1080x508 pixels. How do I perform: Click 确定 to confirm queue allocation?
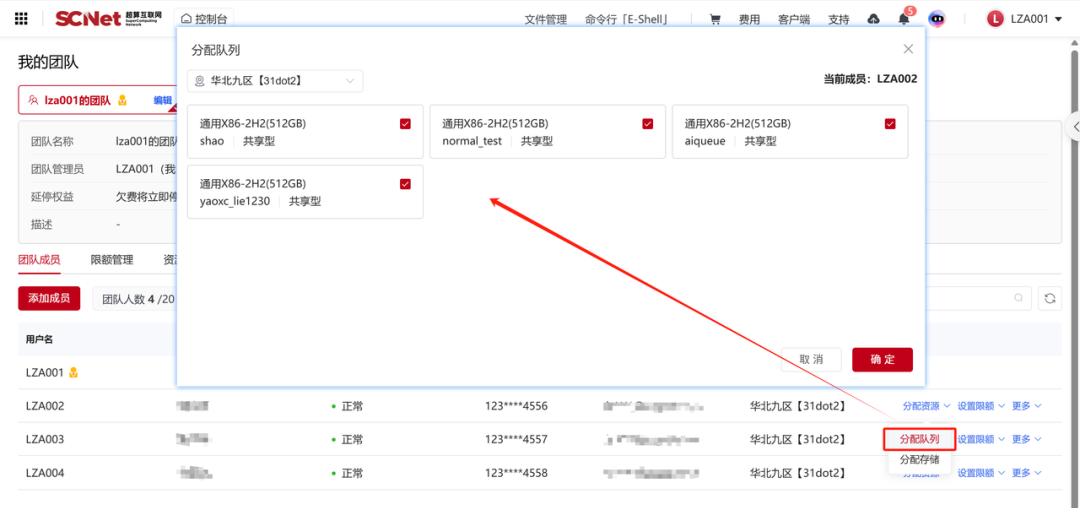tap(882, 359)
